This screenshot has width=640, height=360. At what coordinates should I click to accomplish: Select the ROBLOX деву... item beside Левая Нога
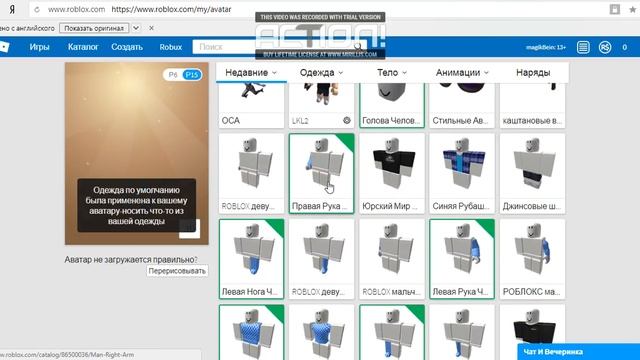[321, 259]
